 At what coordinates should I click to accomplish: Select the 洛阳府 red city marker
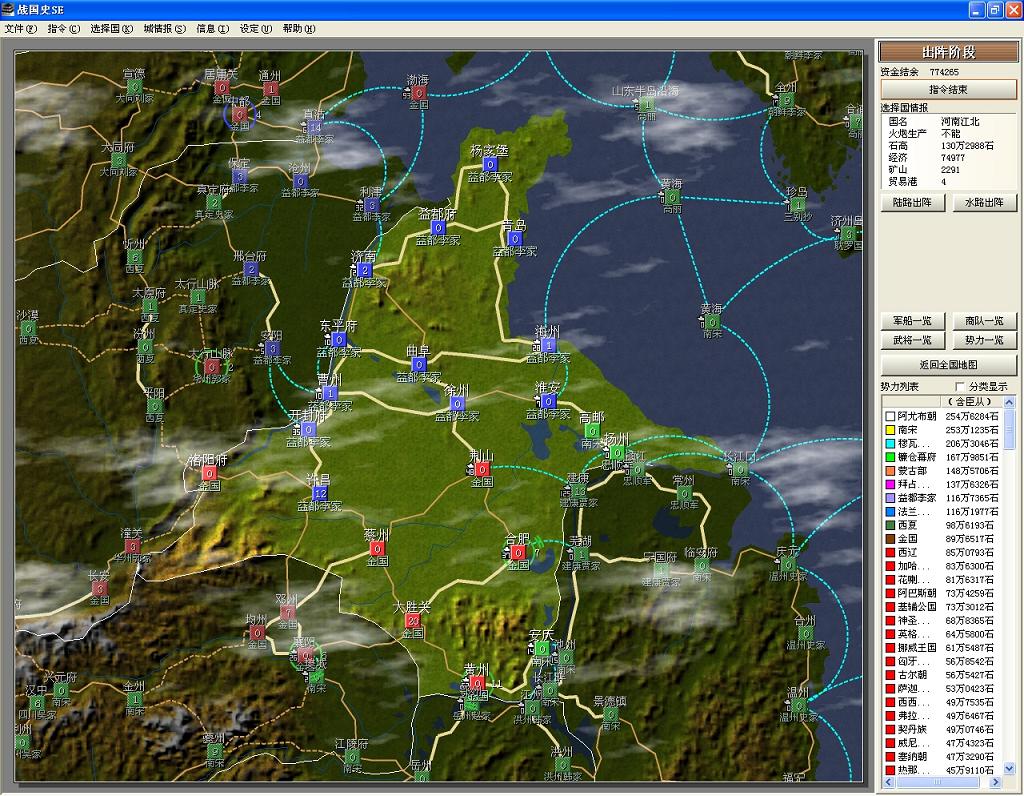click(209, 473)
